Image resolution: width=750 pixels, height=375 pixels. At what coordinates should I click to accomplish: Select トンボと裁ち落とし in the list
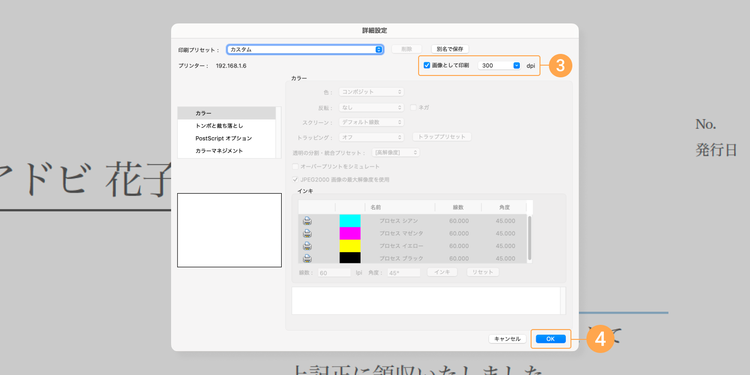coord(227,126)
